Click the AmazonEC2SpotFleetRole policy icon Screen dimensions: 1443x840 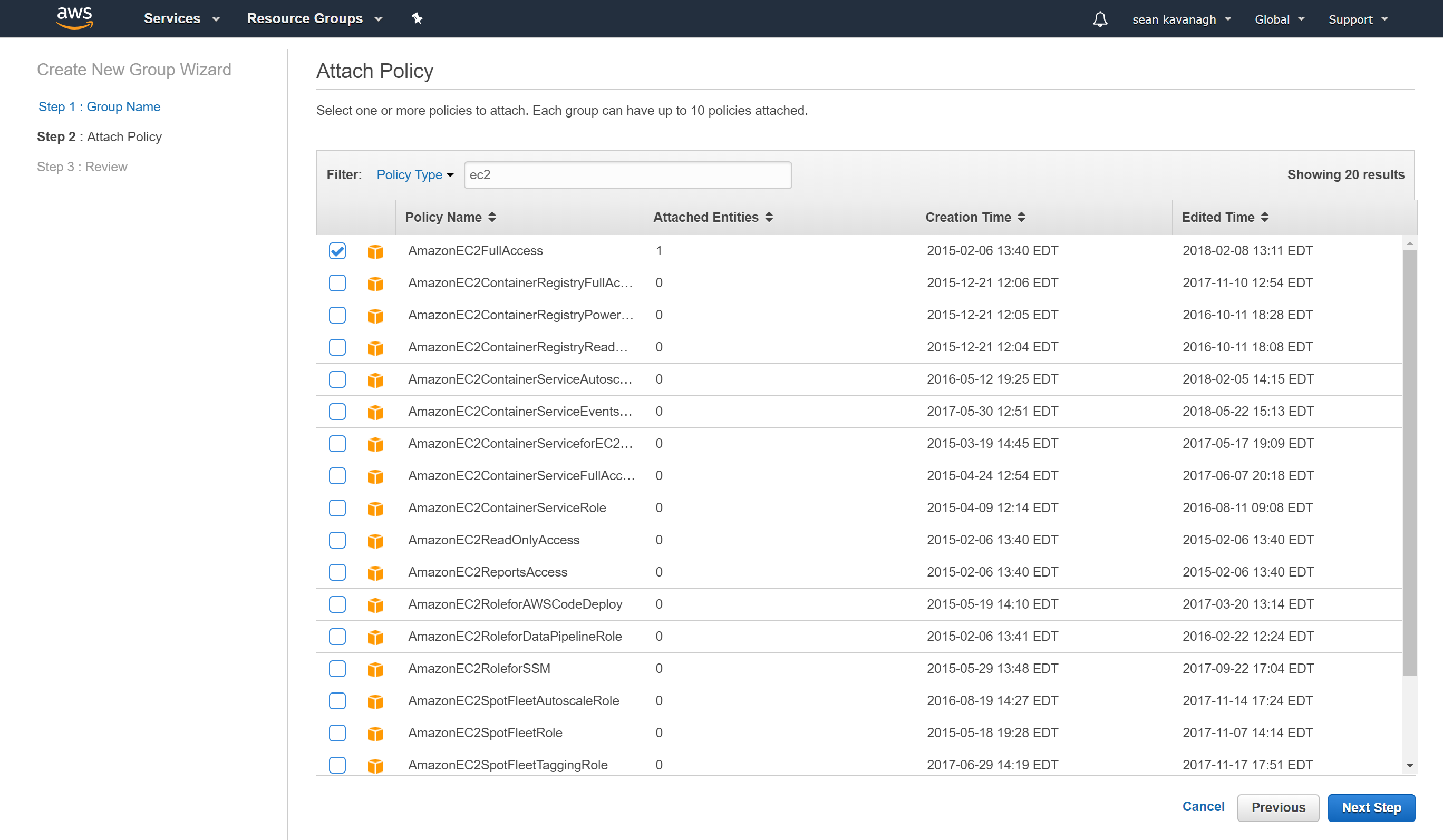(375, 733)
